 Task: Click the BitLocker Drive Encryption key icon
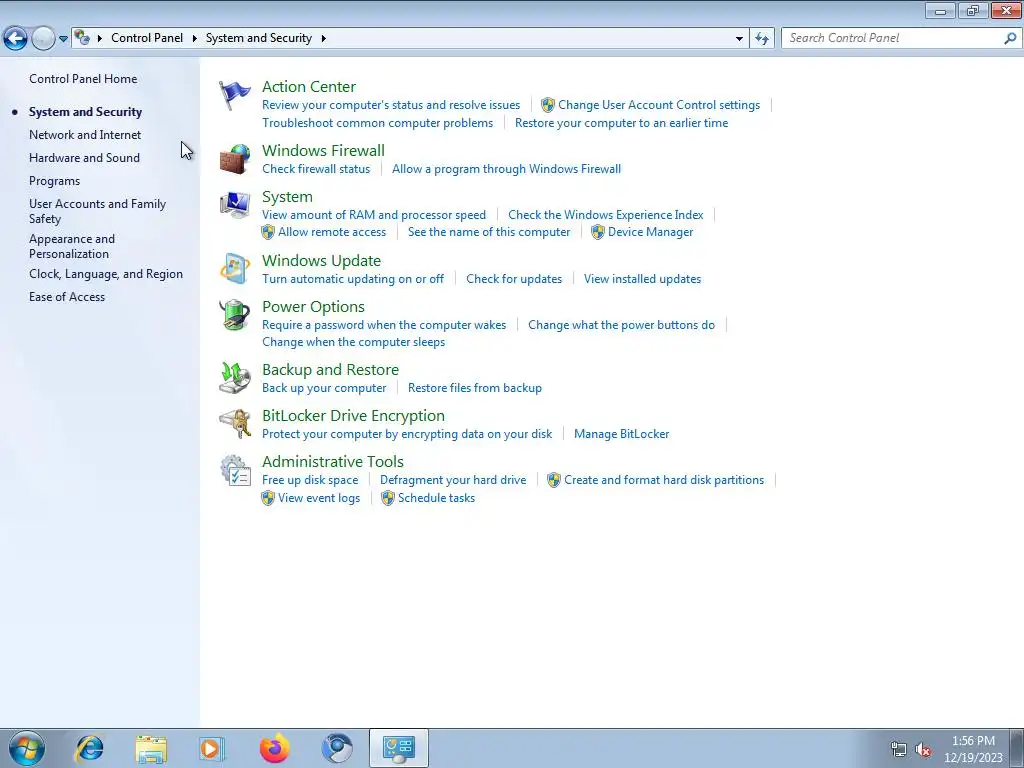(x=234, y=424)
